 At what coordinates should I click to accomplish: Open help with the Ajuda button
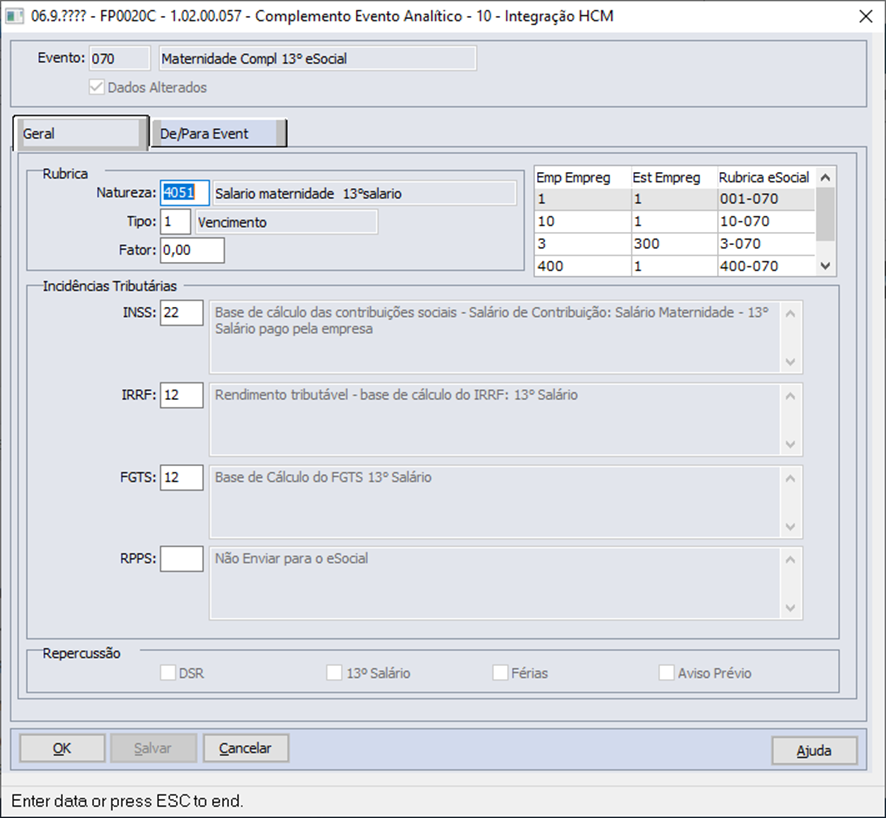tap(814, 750)
